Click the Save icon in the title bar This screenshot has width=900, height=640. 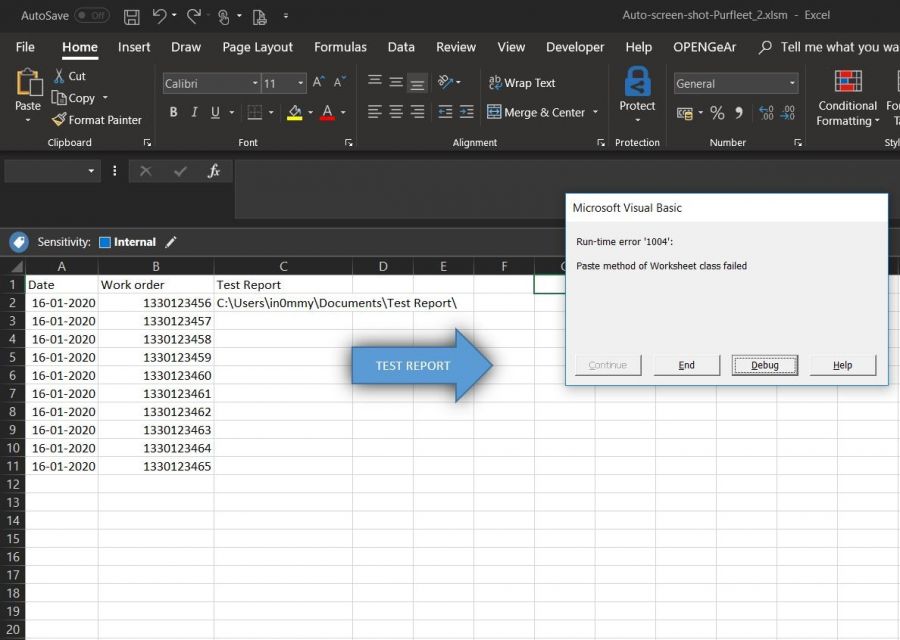(x=131, y=17)
